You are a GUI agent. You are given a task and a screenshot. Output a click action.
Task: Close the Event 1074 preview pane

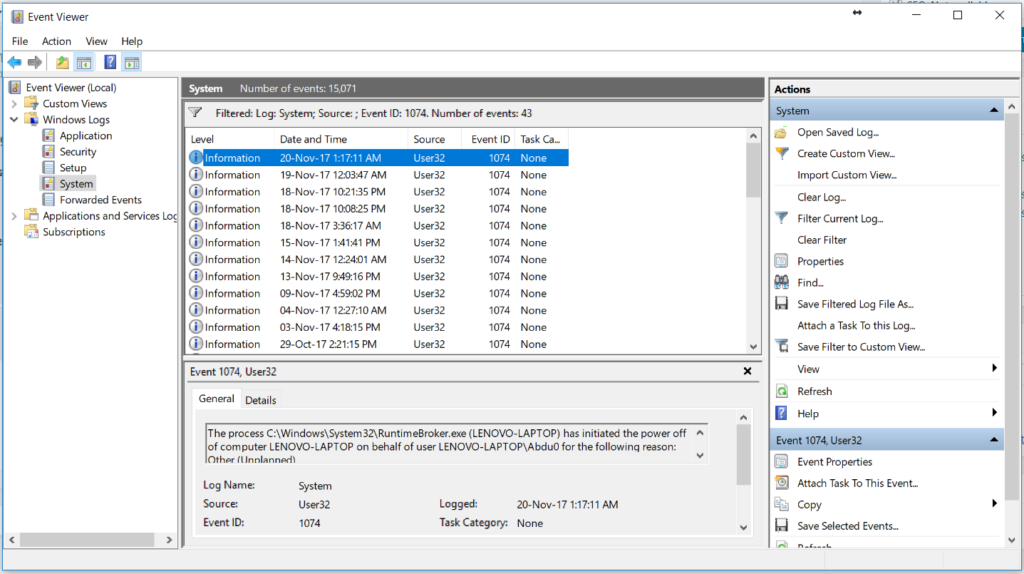(x=747, y=371)
